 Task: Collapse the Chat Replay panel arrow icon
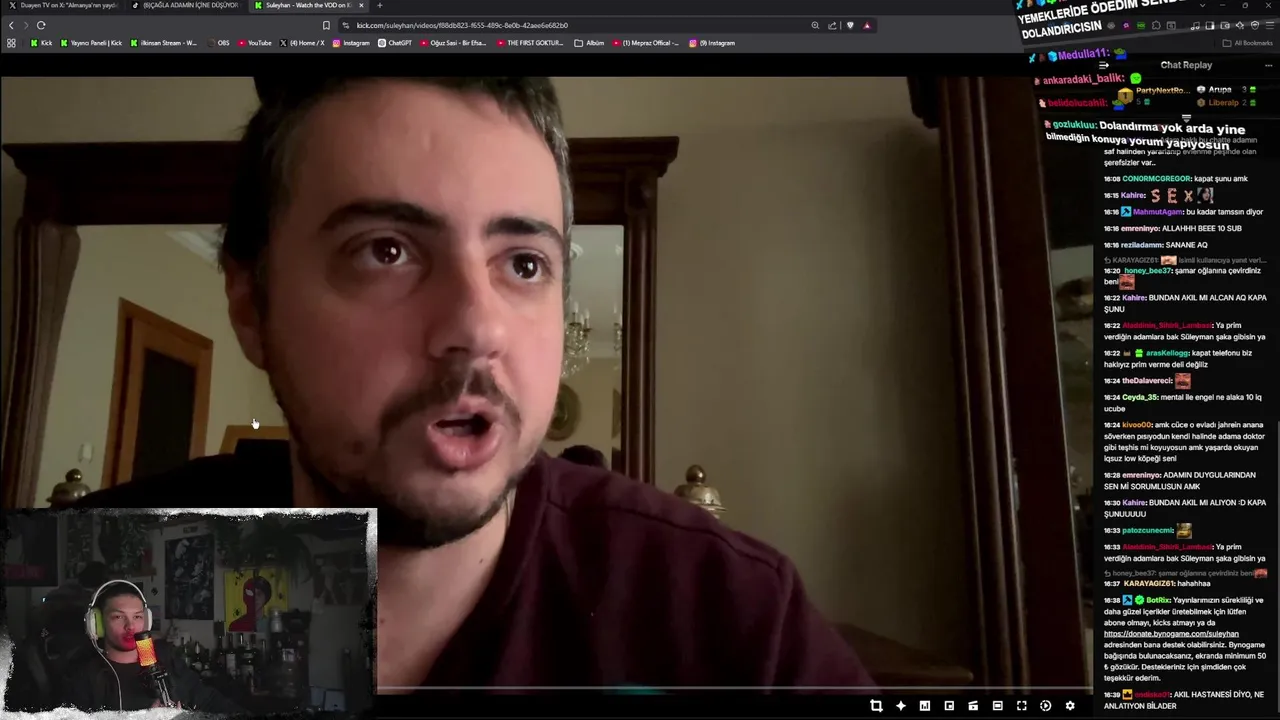(1104, 65)
